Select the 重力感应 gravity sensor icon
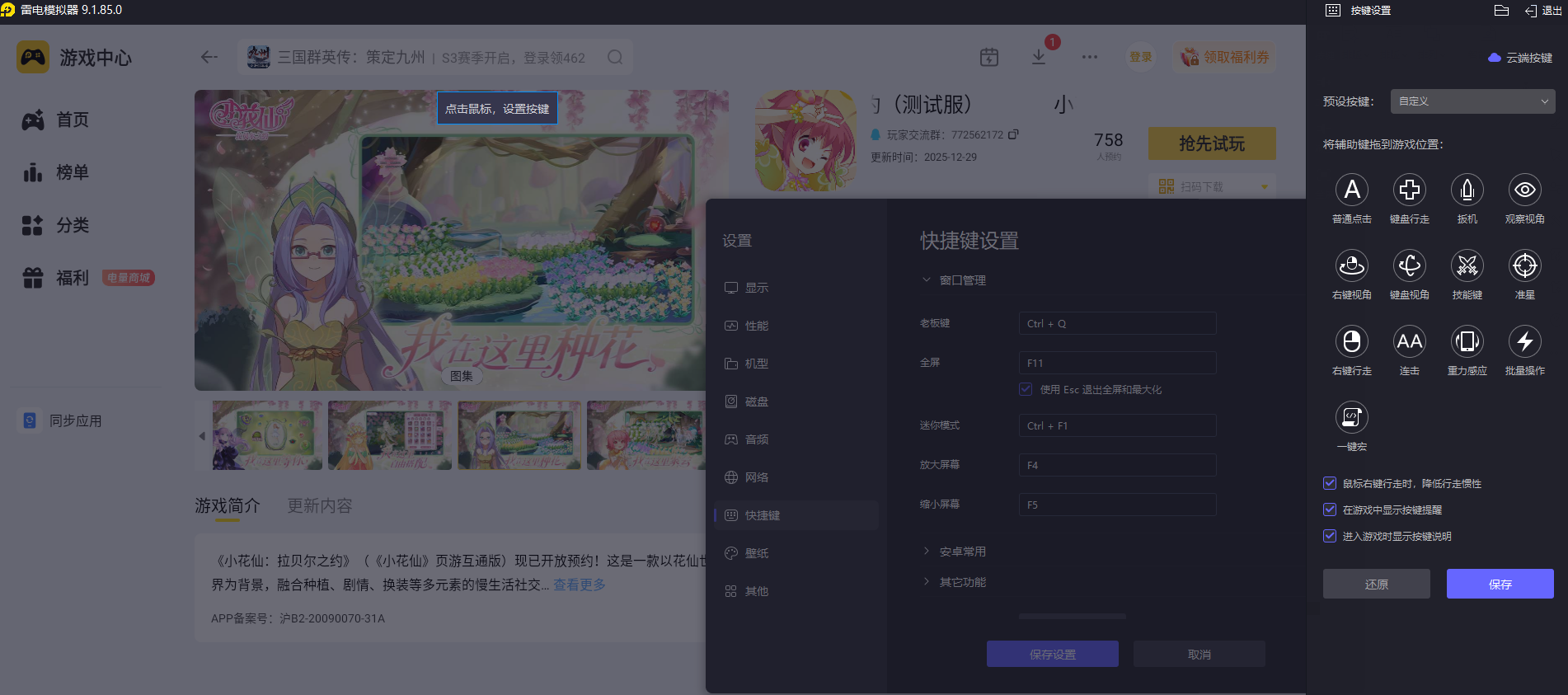Screen dimensions: 1568x695 click(1467, 341)
